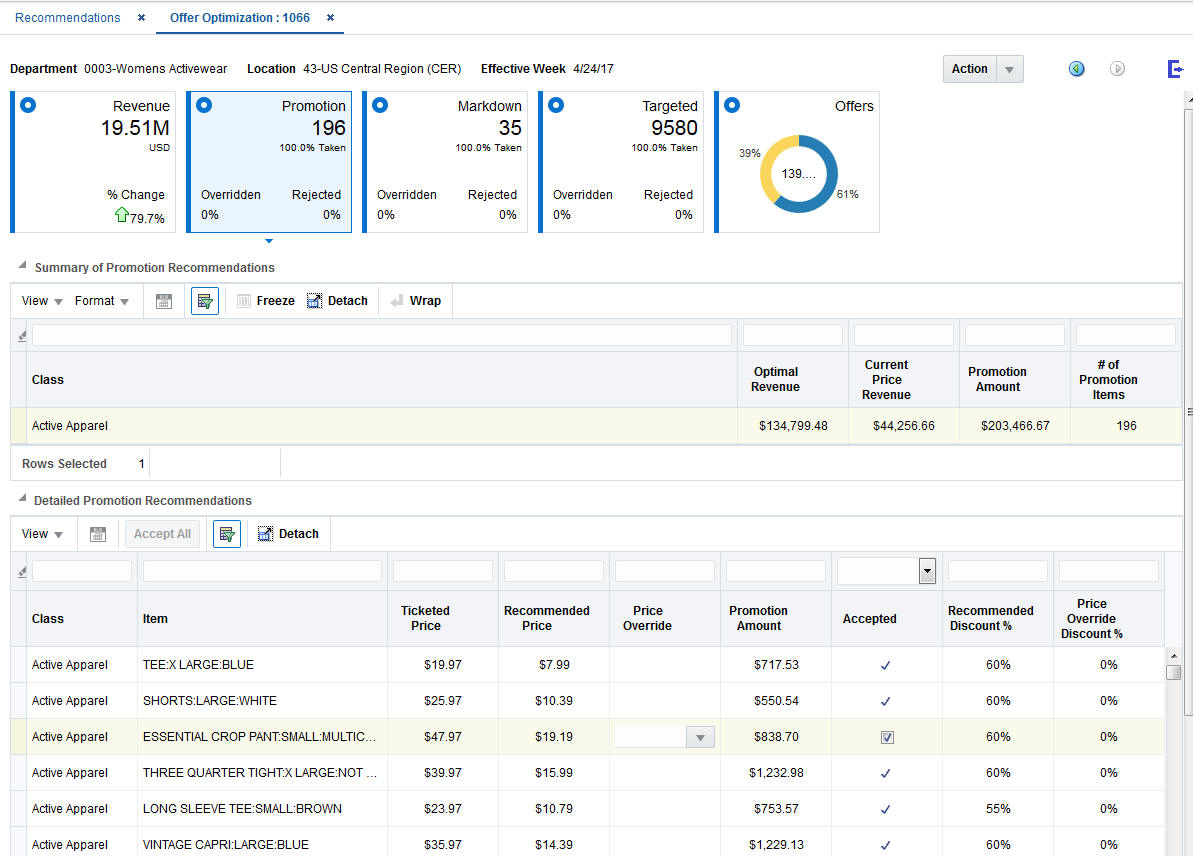Open View menu in Detailed toolbar

coord(42,533)
